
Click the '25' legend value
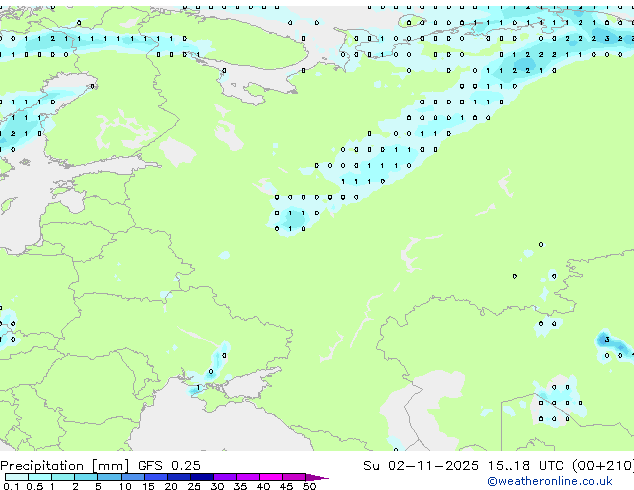(194, 486)
